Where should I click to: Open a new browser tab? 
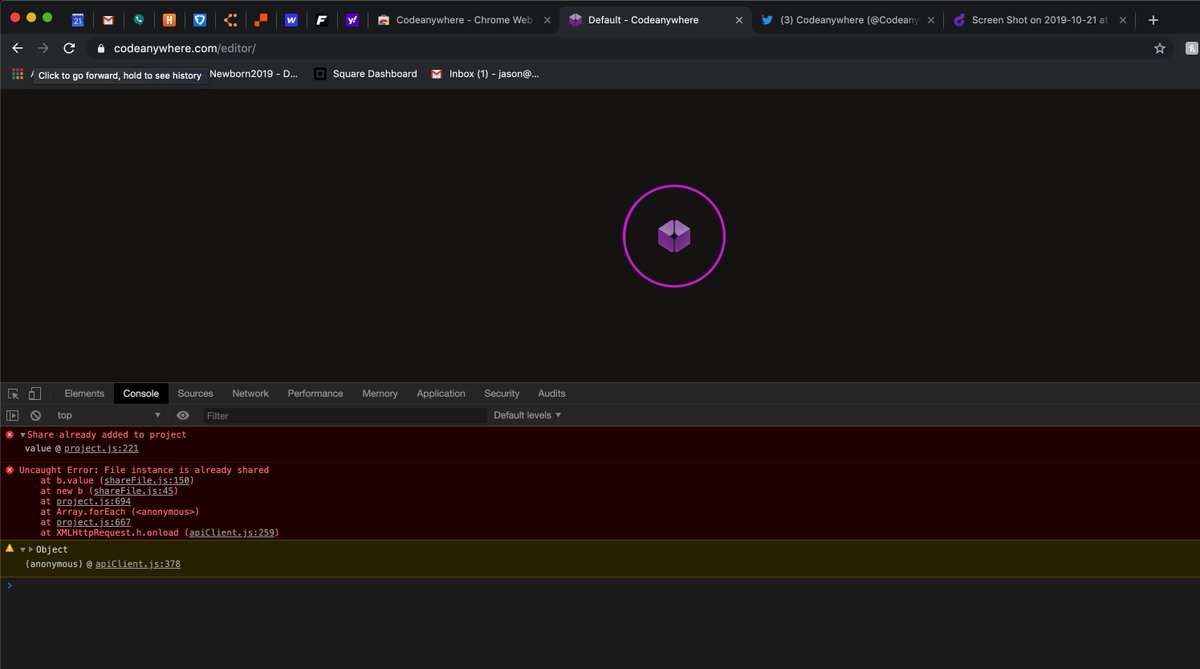[1153, 19]
